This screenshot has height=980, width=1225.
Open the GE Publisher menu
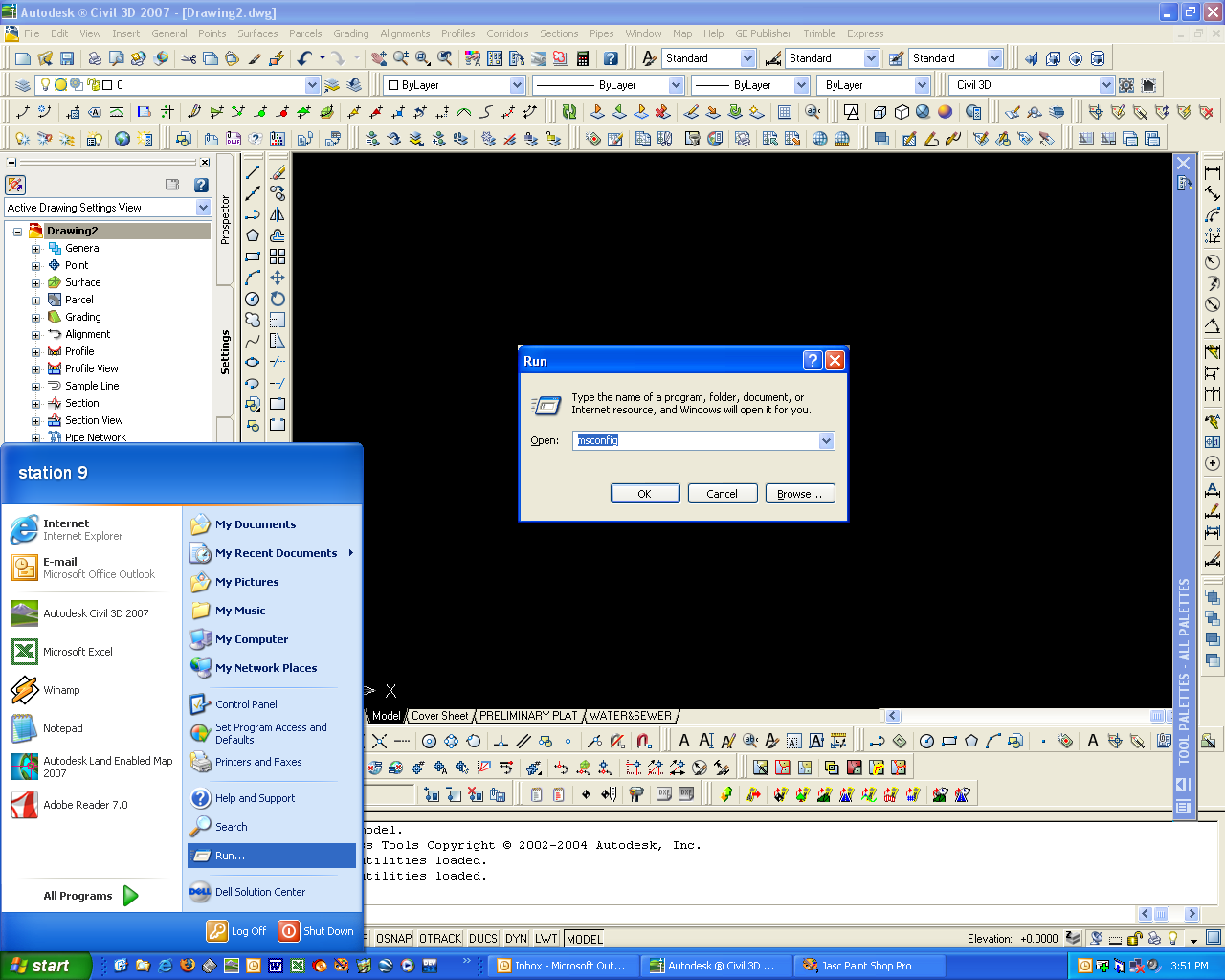coord(763,33)
